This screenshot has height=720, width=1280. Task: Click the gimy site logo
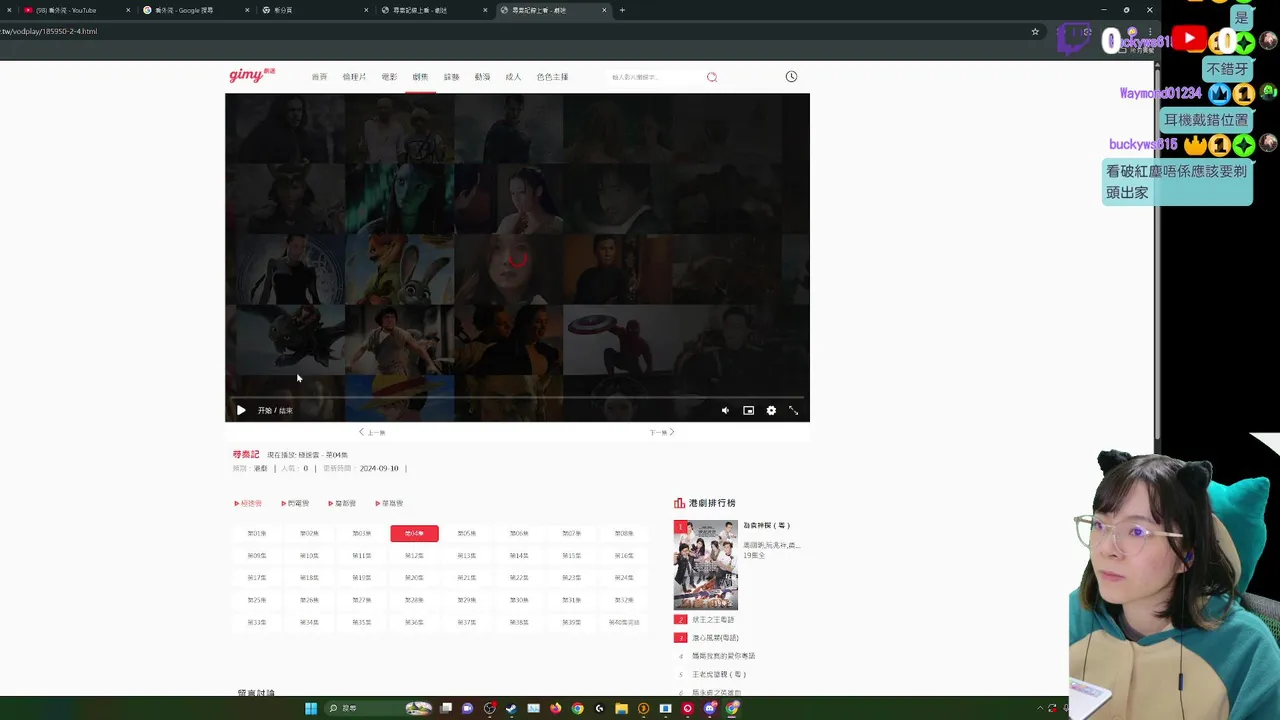(251, 75)
